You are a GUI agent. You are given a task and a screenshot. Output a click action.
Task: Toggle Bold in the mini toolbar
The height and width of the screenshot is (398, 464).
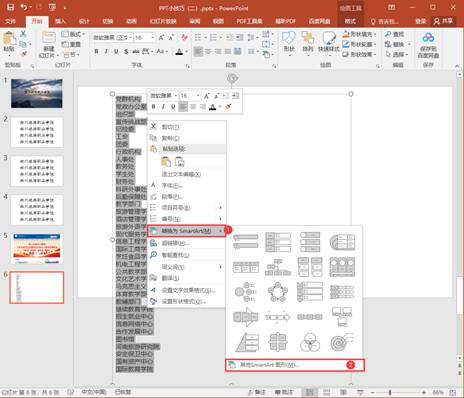coord(153,107)
